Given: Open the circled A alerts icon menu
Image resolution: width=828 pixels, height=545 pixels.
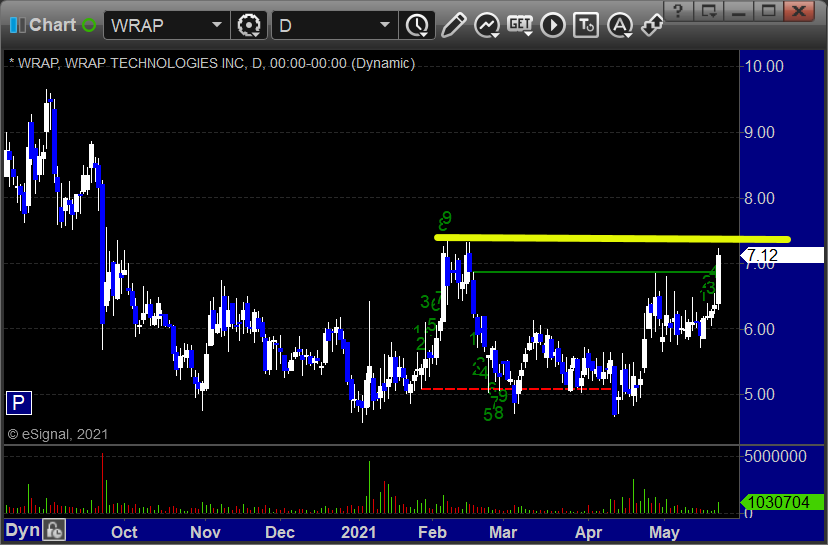Looking at the screenshot, I should pos(620,25).
